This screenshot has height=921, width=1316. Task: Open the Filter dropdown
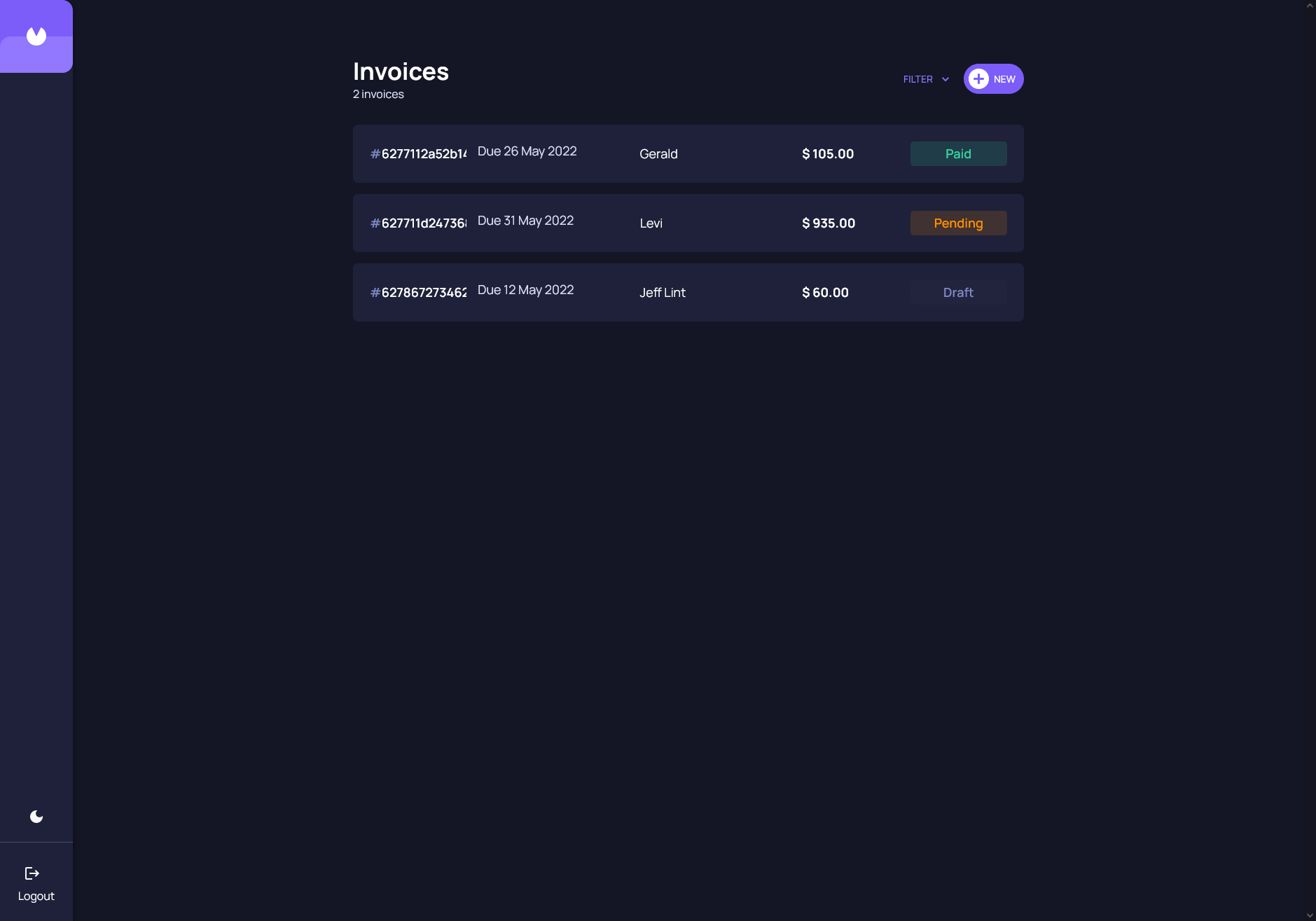coord(918,79)
